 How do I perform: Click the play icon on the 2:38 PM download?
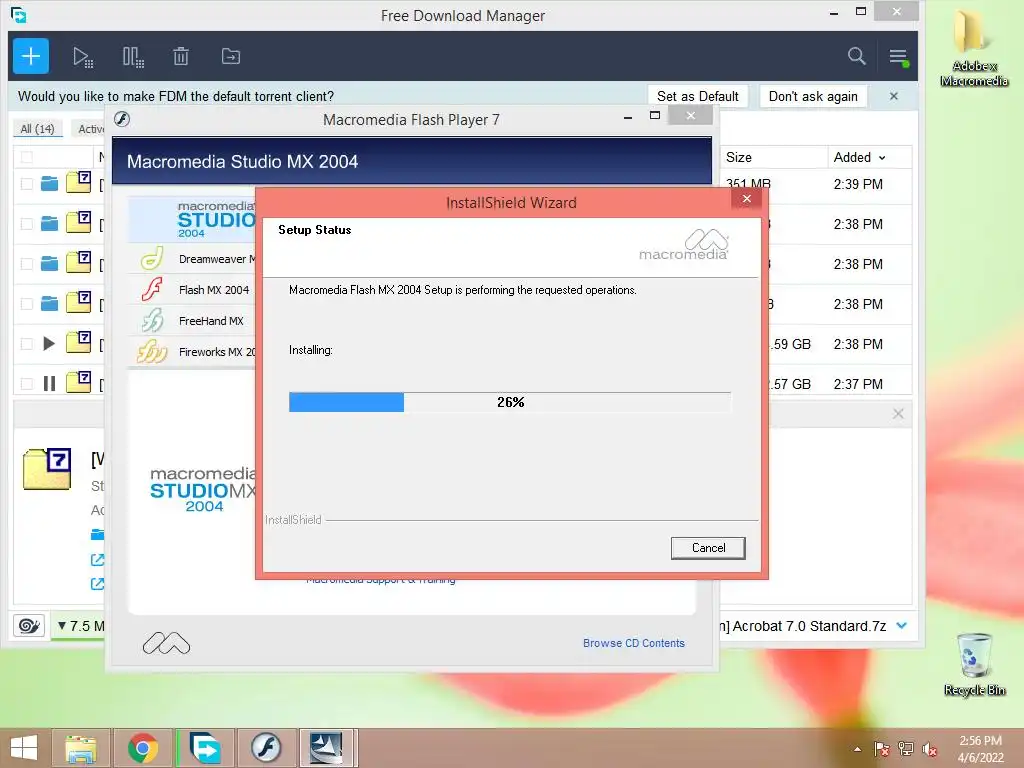coord(49,344)
